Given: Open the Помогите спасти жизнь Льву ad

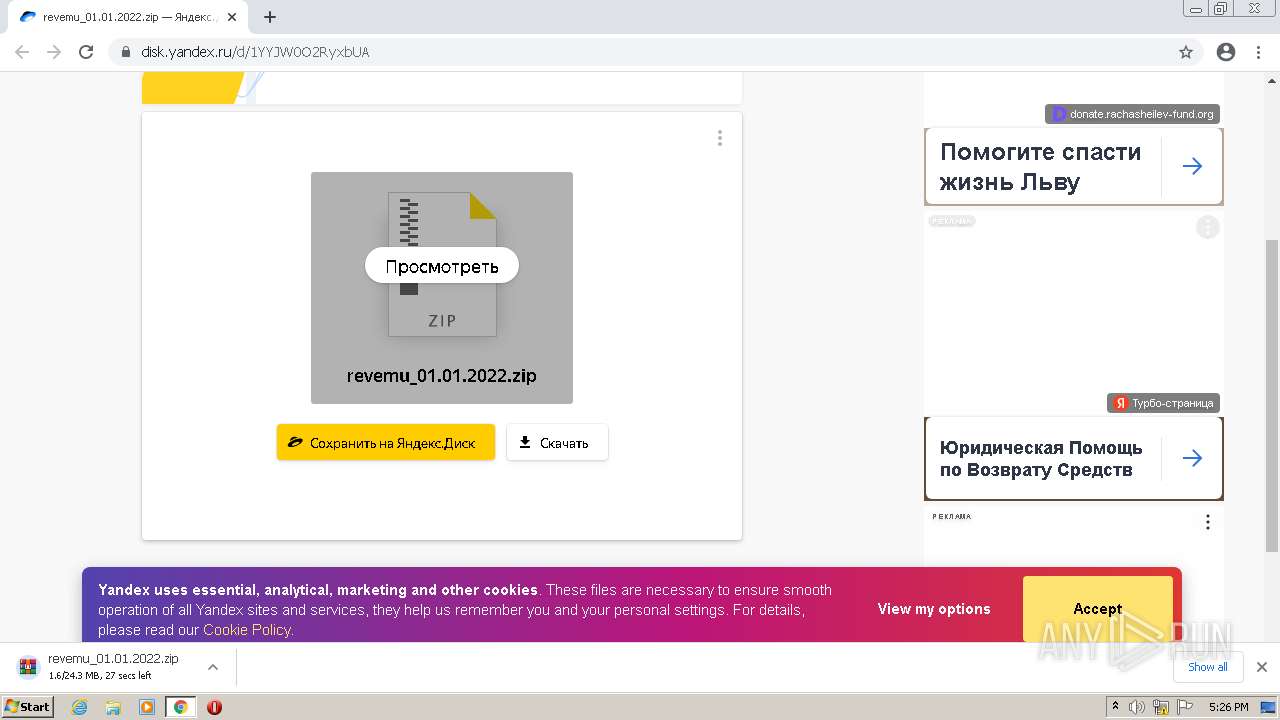Looking at the screenshot, I should [1040, 167].
